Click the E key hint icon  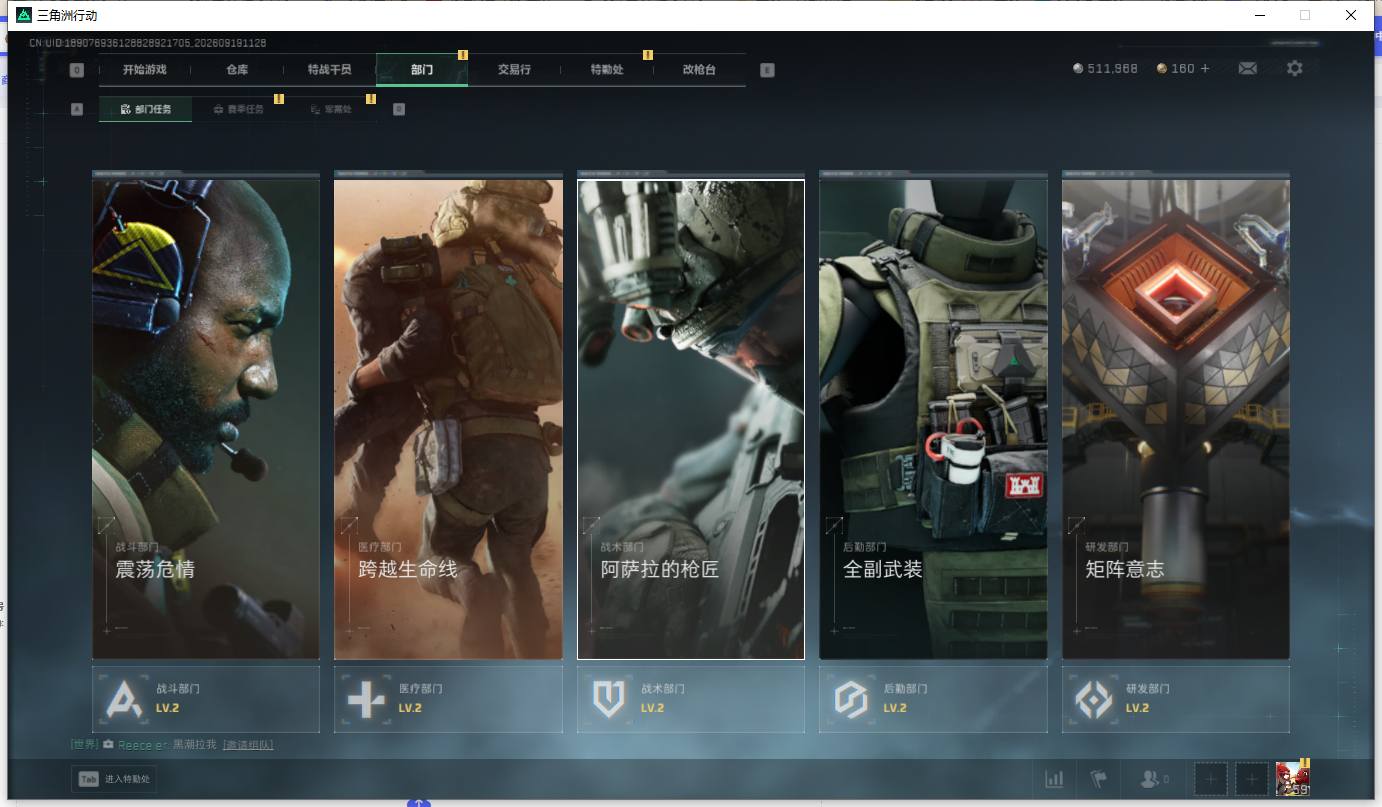pyautogui.click(x=767, y=70)
